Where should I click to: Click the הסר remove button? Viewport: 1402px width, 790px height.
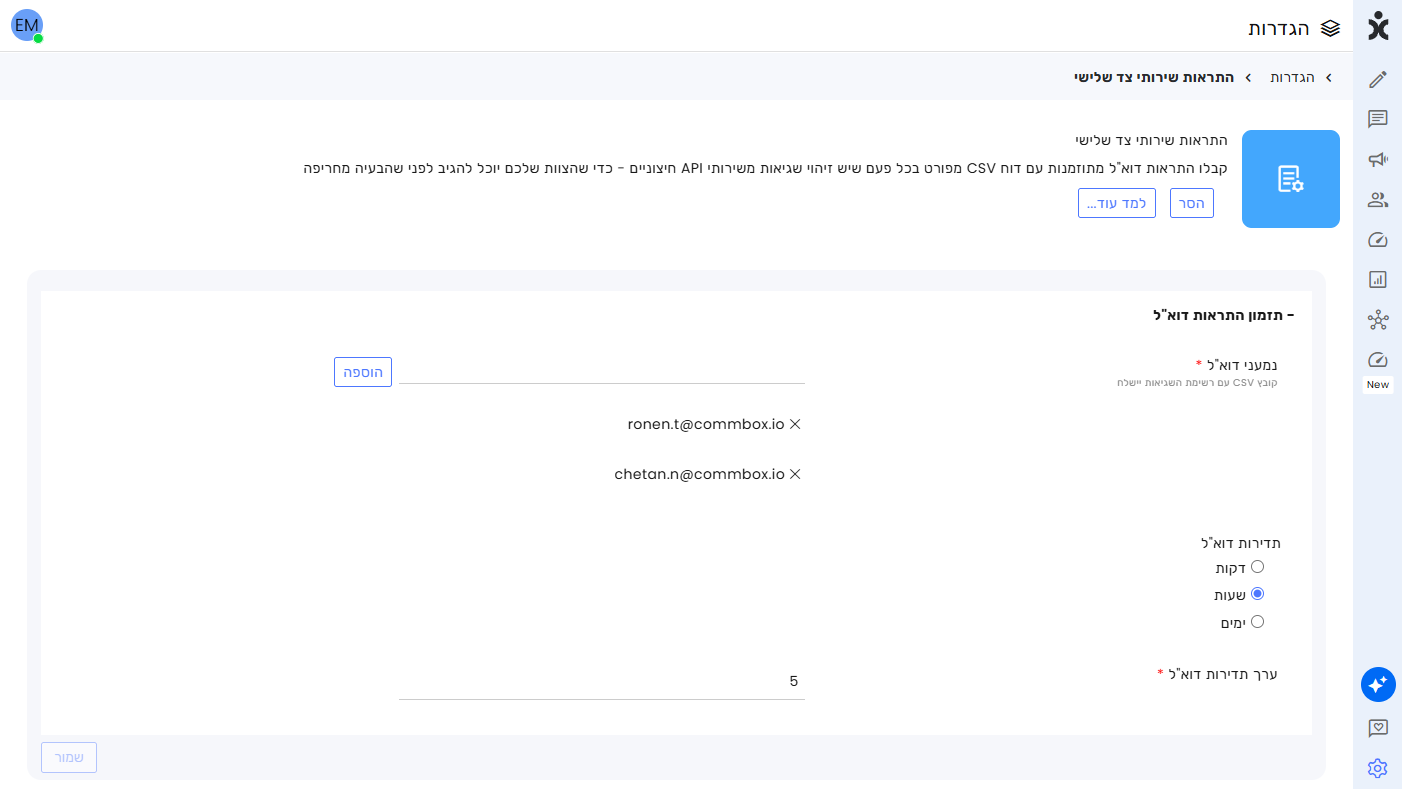tap(1192, 203)
